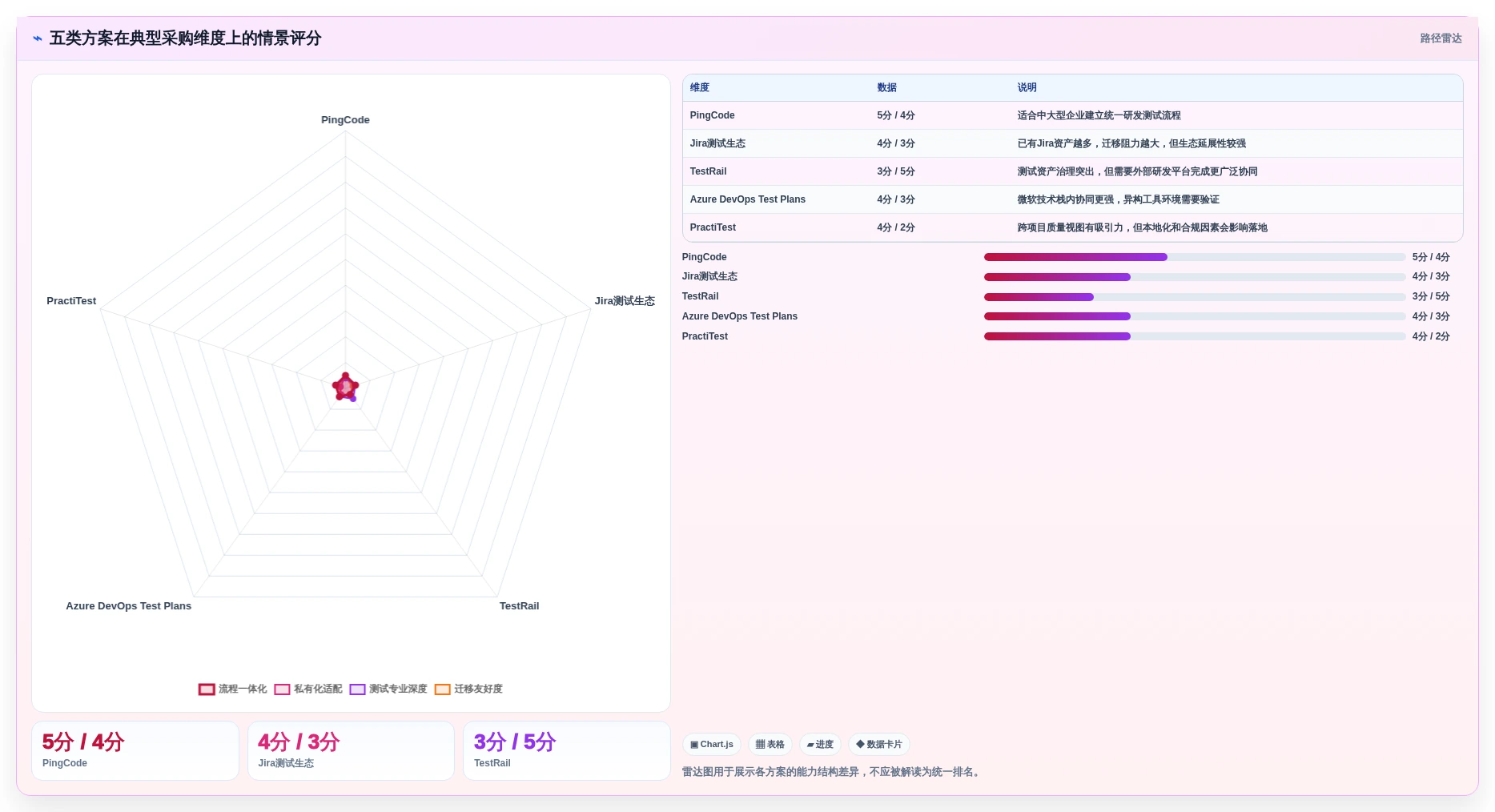Image resolution: width=1495 pixels, height=812 pixels.
Task: Click the 适合中大型企业建立统一研发测试流程 description
Action: click(1099, 115)
